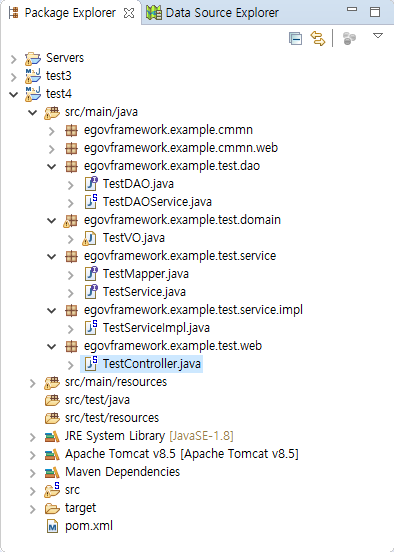
Task: Maximize the Package Explorer view
Action: pos(375,12)
